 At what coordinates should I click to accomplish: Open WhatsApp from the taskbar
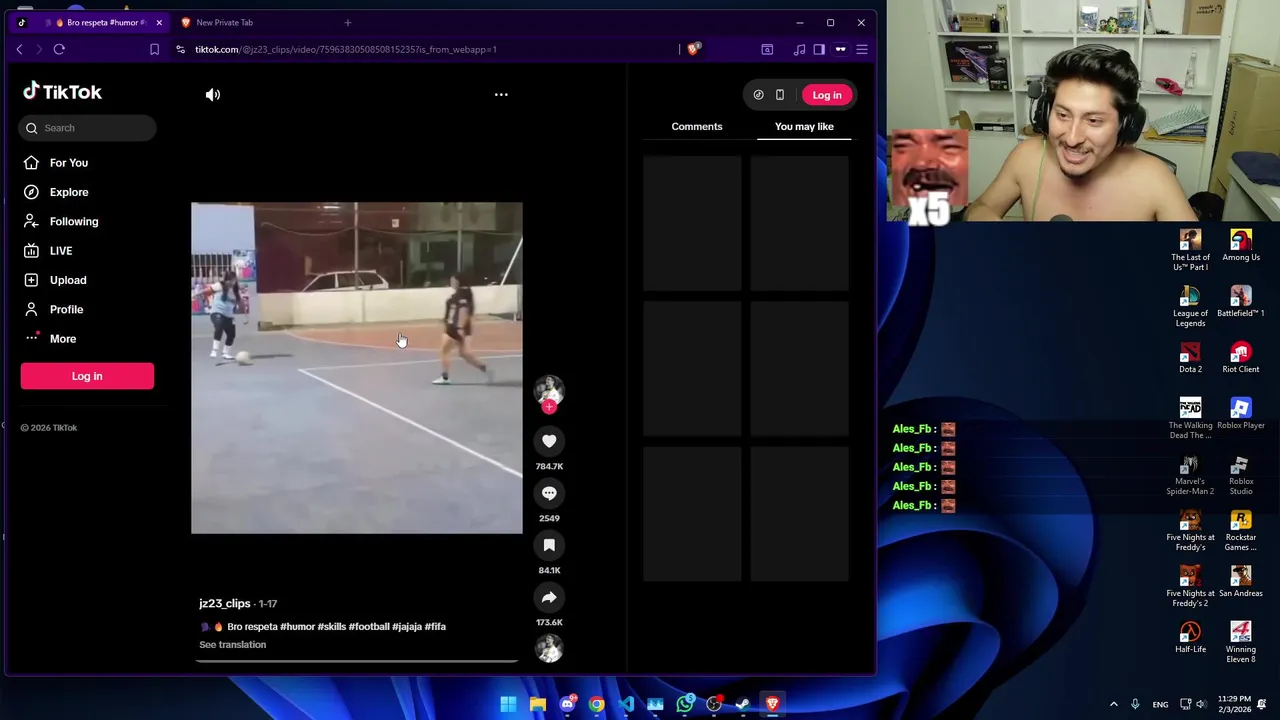point(685,704)
